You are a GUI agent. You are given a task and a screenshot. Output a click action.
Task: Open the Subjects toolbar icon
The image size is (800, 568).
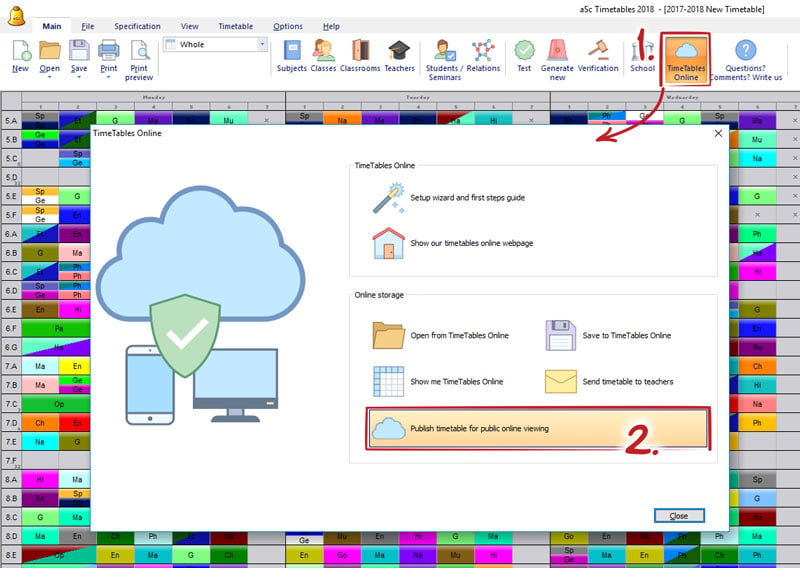pos(292,51)
